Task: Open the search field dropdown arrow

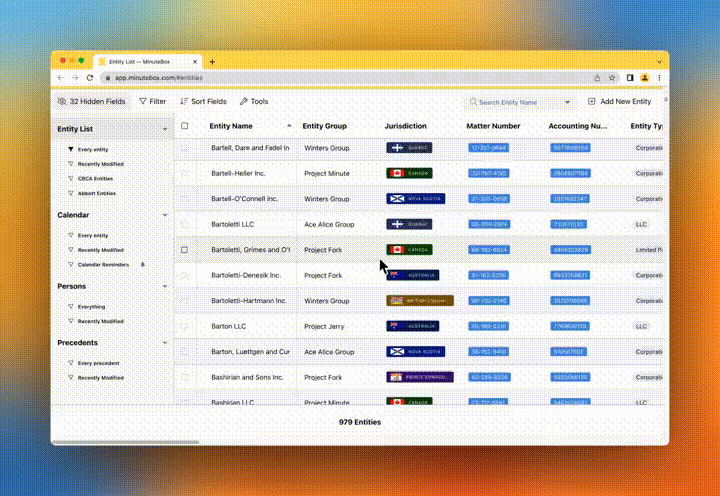Action: (568, 102)
